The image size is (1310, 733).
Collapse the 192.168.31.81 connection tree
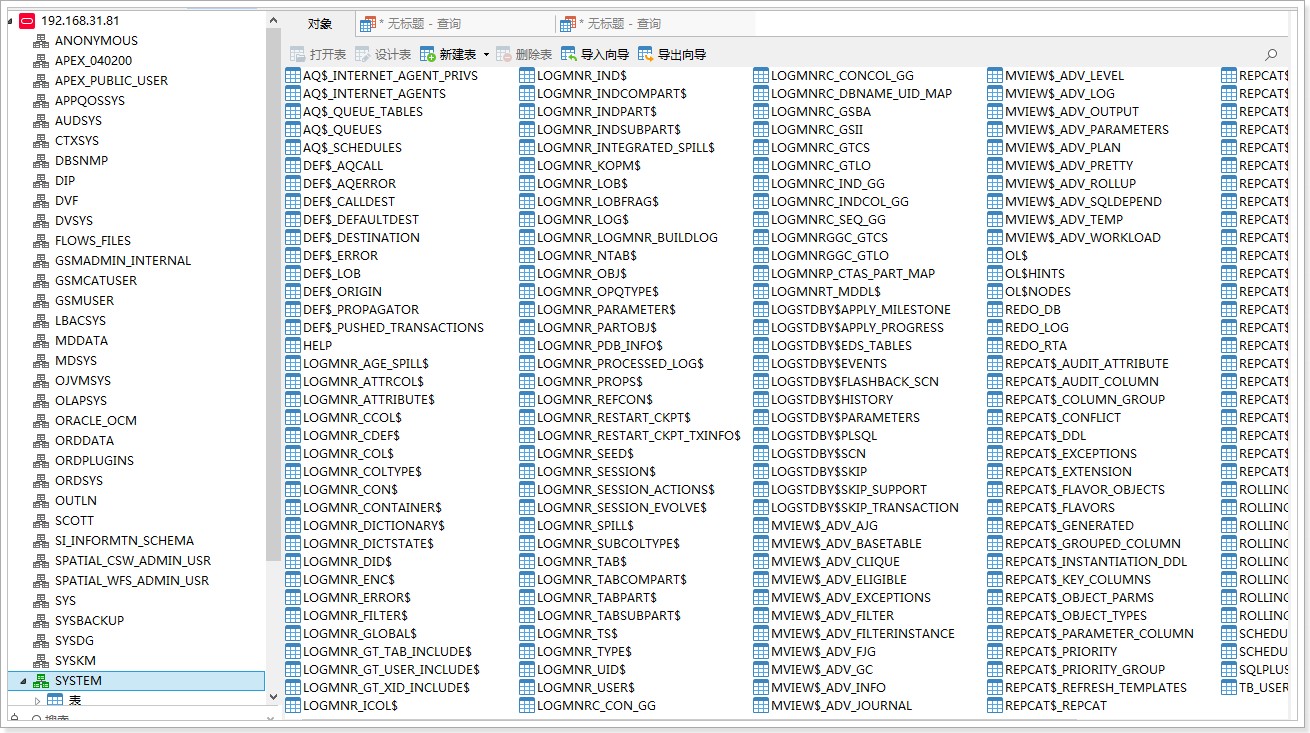tap(11, 21)
